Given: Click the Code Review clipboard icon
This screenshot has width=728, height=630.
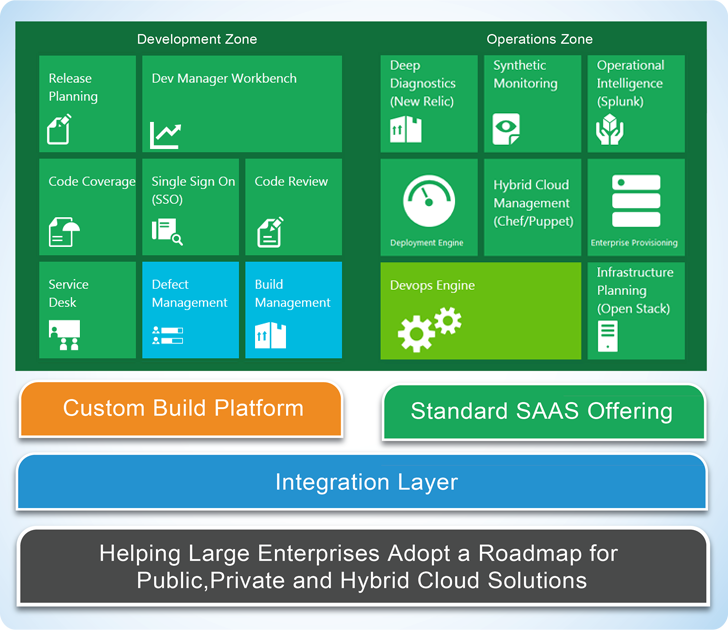Looking at the screenshot, I should coord(270,232).
